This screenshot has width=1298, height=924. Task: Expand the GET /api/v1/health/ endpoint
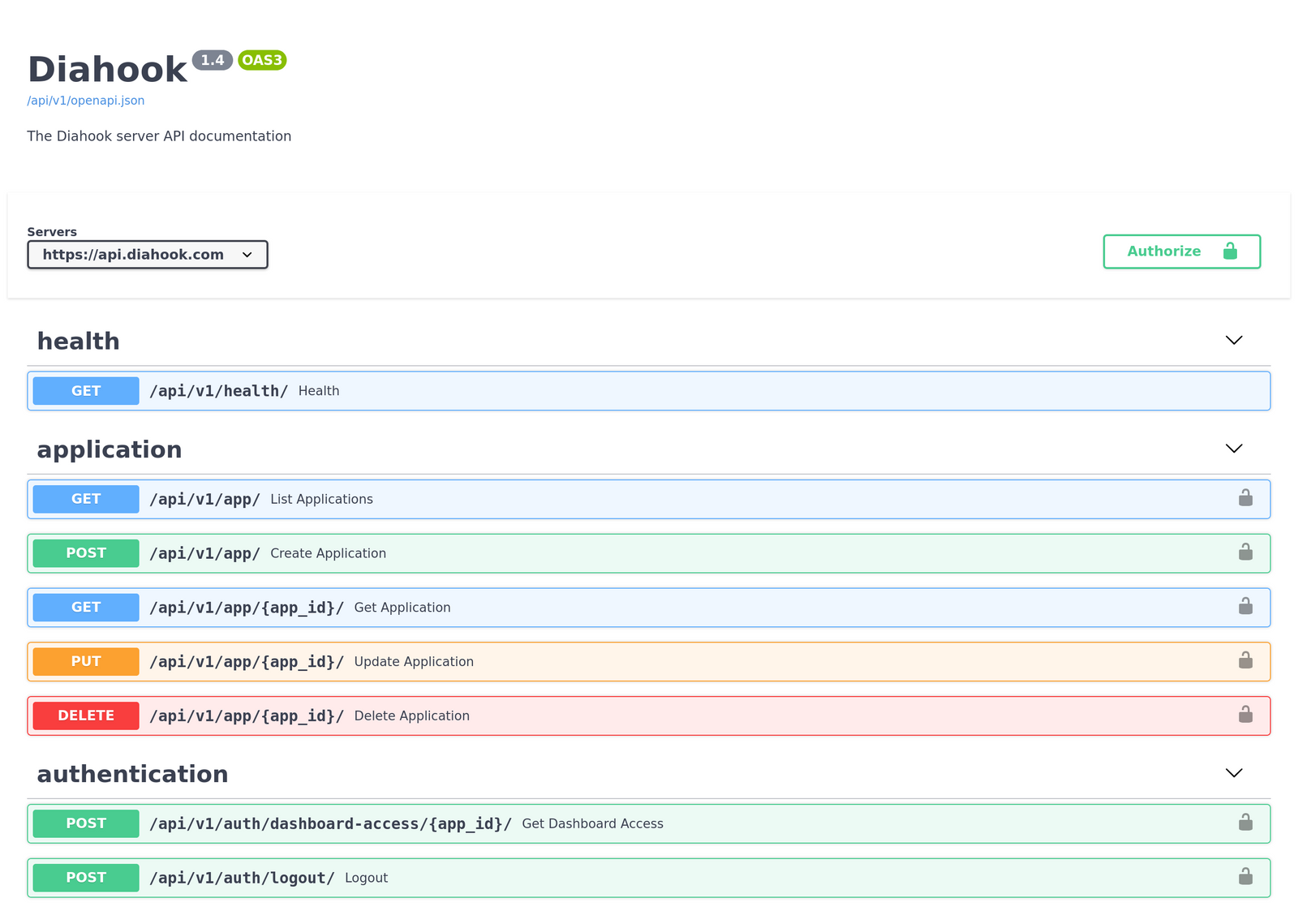pos(219,391)
